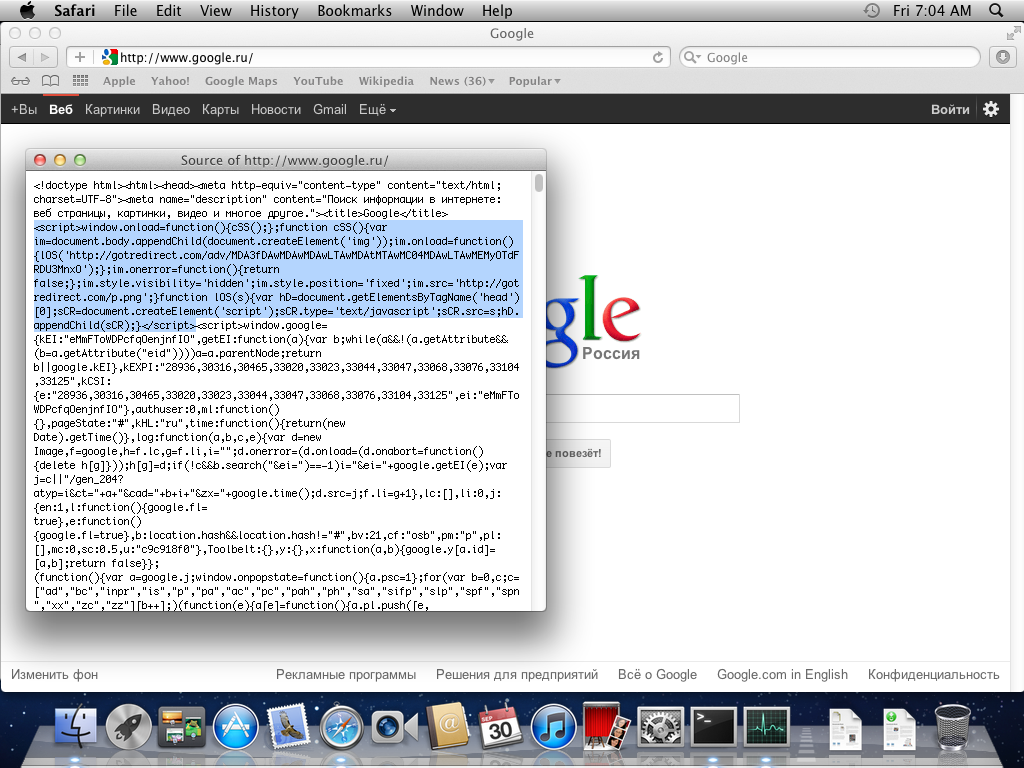Click the Safari forward navigation arrow
Screen dimensions: 1024x768
tap(45, 57)
